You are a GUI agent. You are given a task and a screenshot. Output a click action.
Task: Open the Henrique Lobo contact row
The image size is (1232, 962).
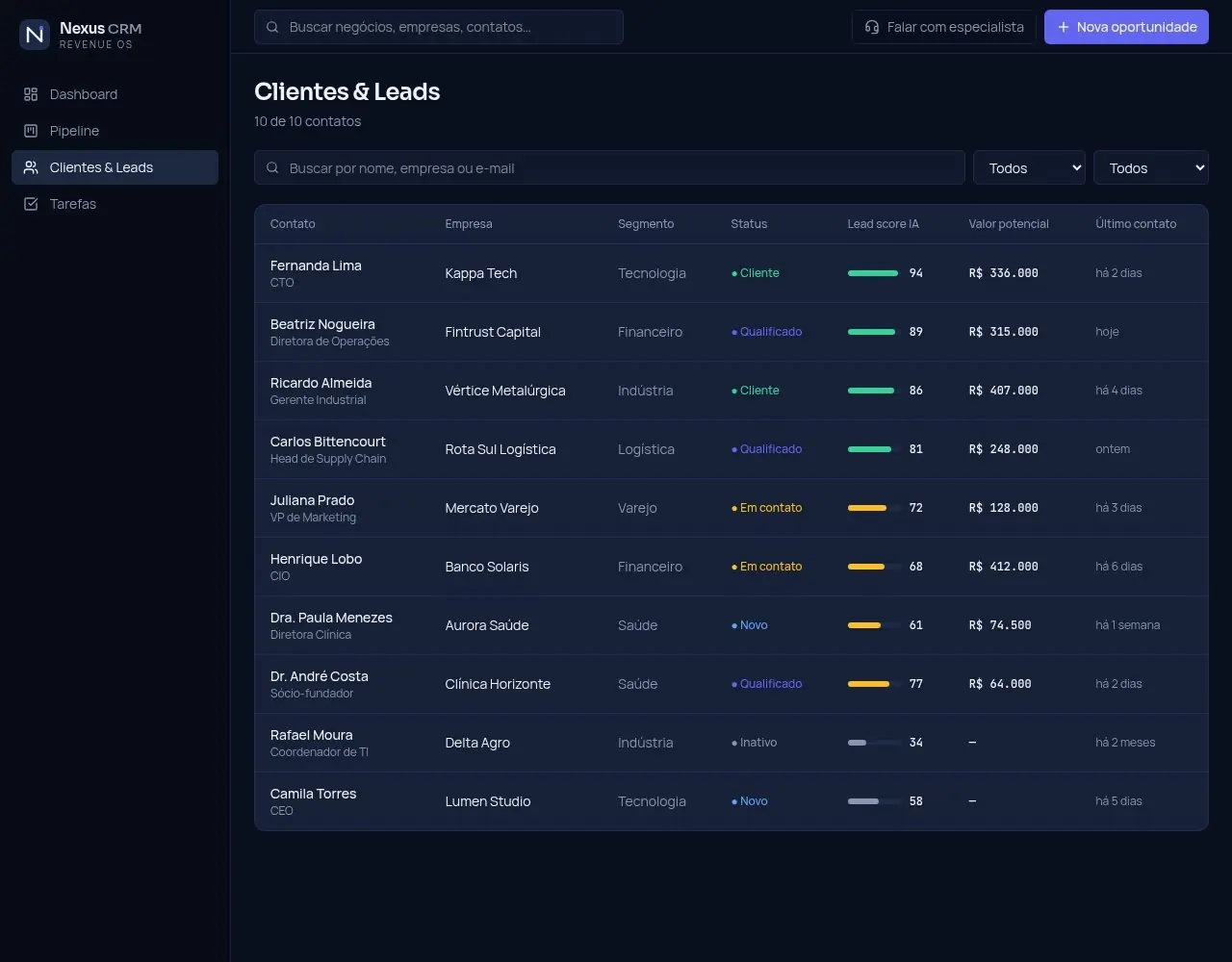coord(731,567)
